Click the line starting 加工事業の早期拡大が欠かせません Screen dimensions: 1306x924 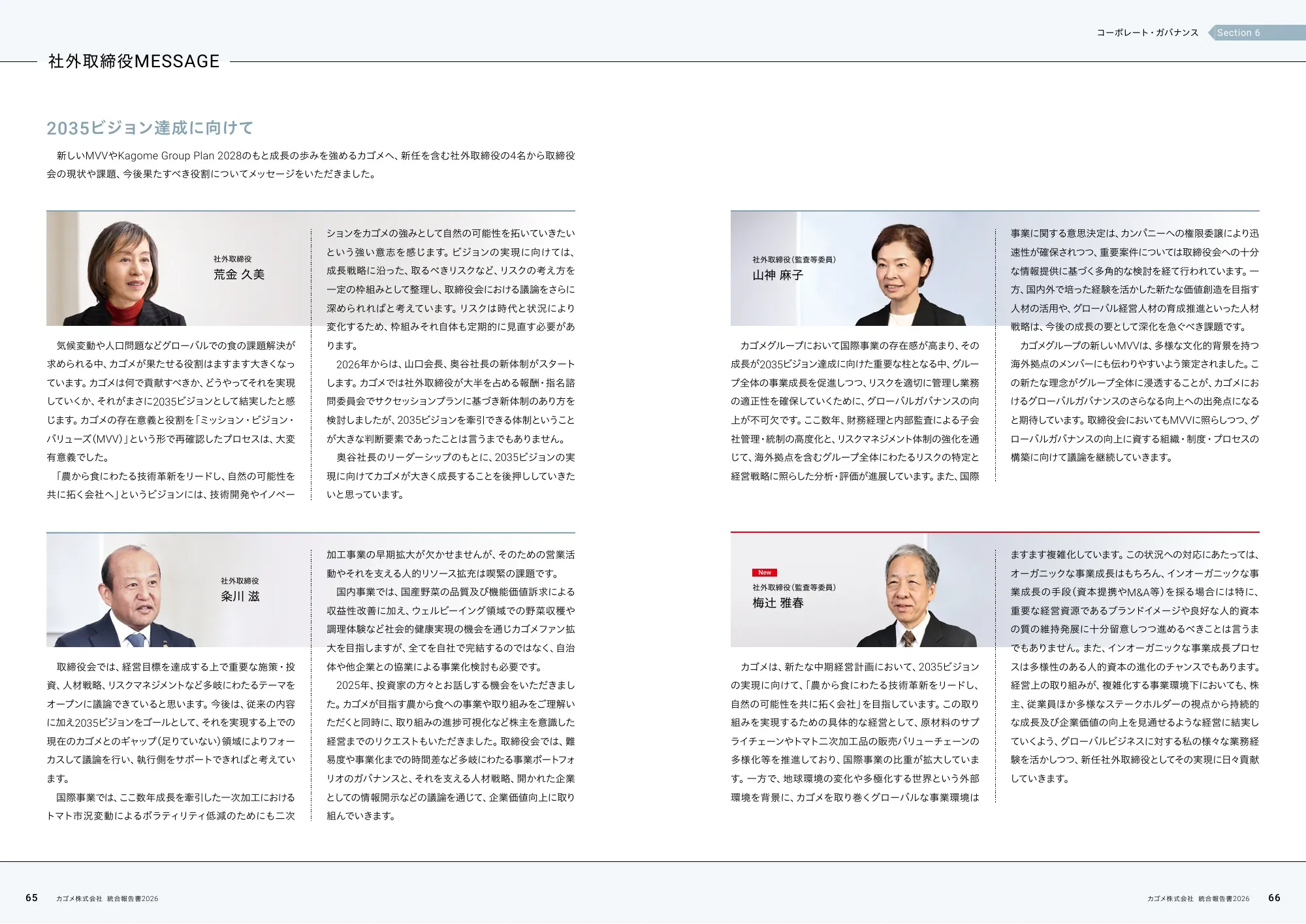click(x=451, y=555)
